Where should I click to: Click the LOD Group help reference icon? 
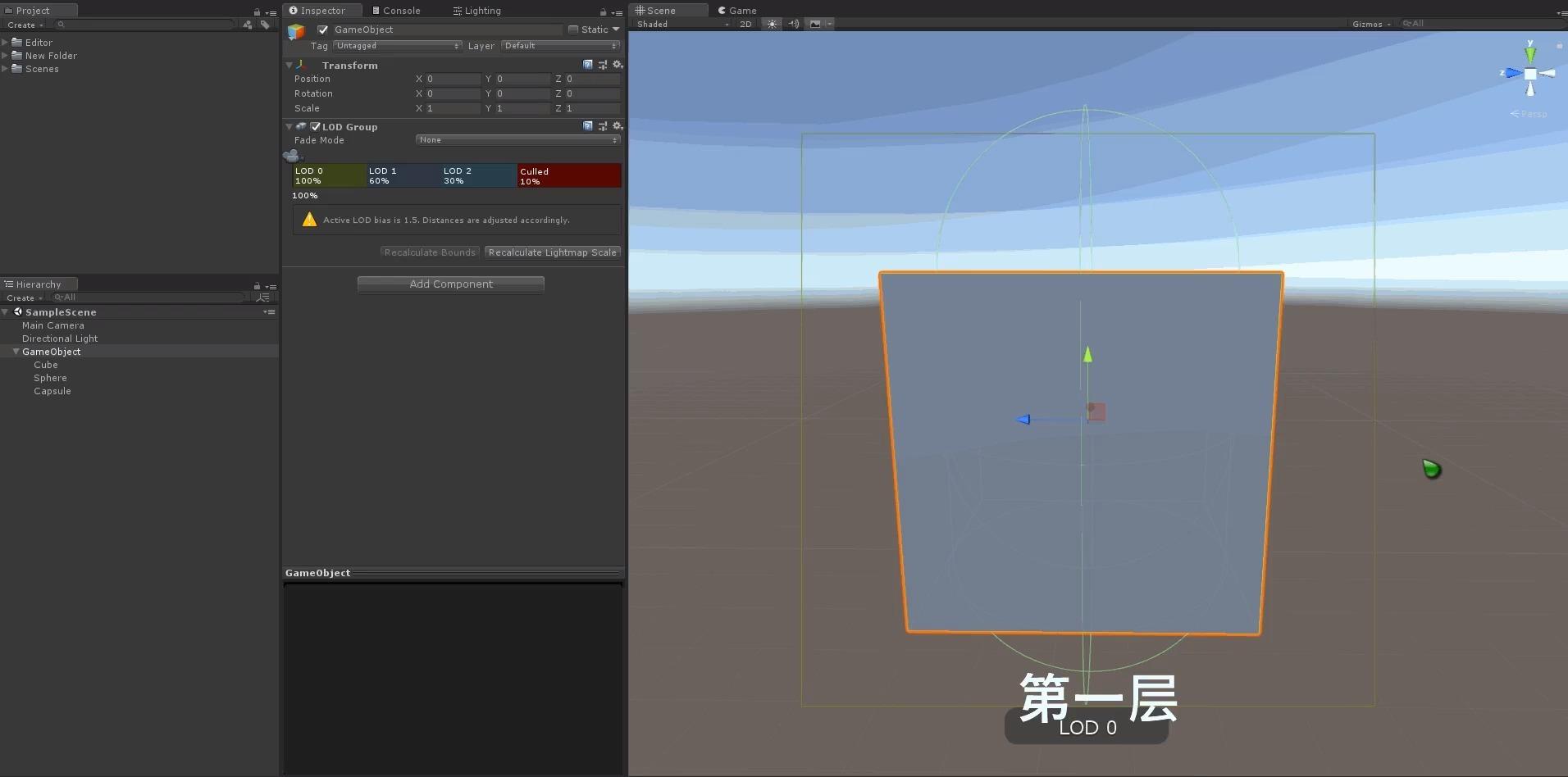pyautogui.click(x=587, y=126)
